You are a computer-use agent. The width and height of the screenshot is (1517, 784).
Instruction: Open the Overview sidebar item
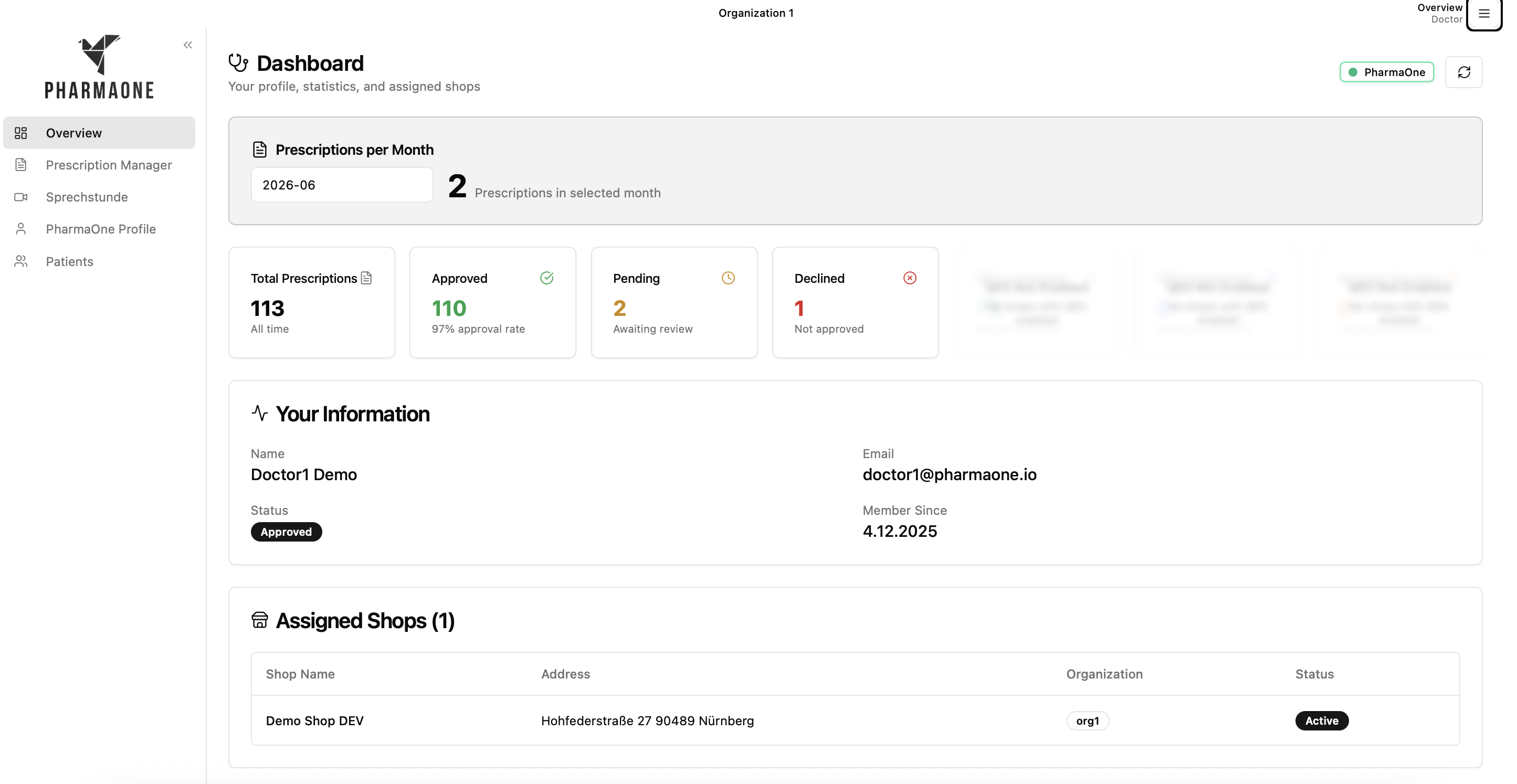(x=99, y=132)
